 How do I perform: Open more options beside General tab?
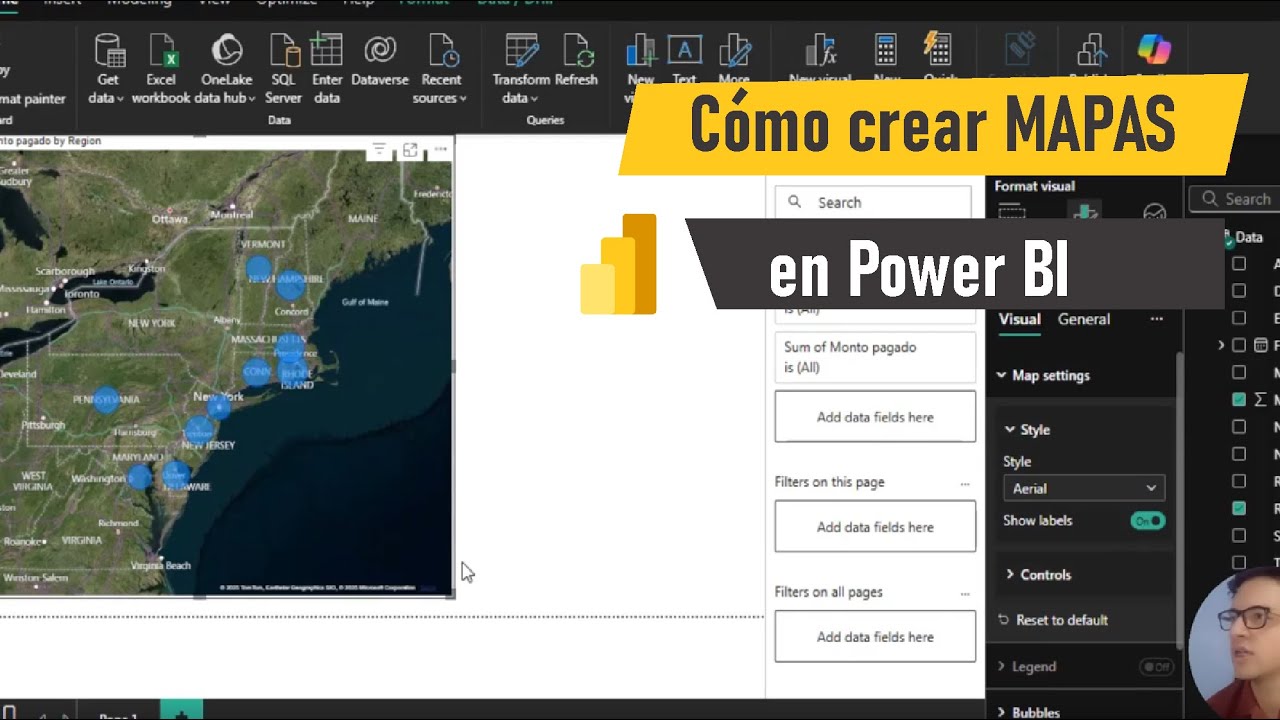click(1156, 319)
